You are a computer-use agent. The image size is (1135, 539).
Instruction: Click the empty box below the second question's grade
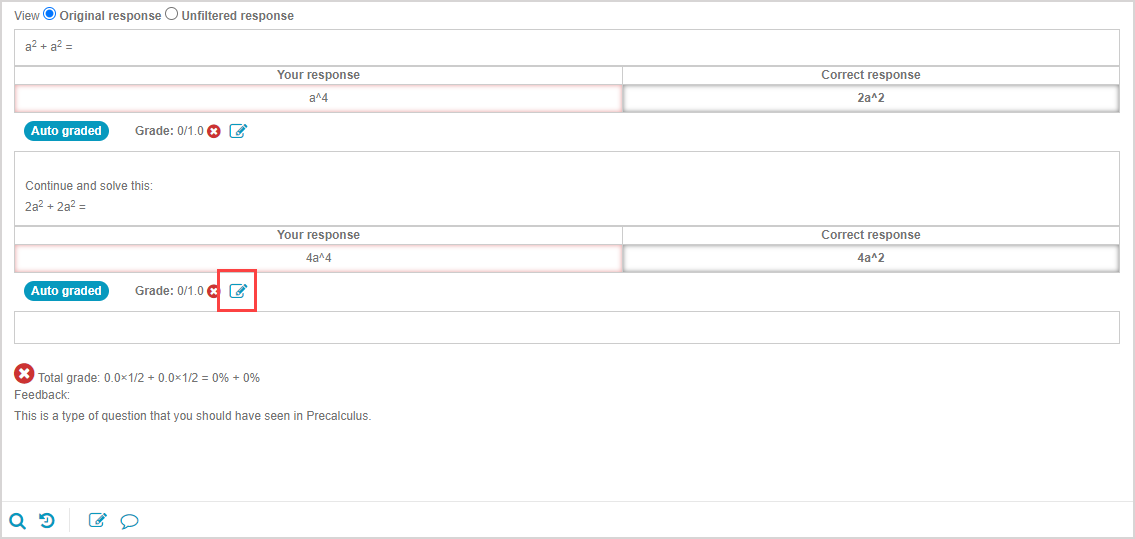(566, 328)
